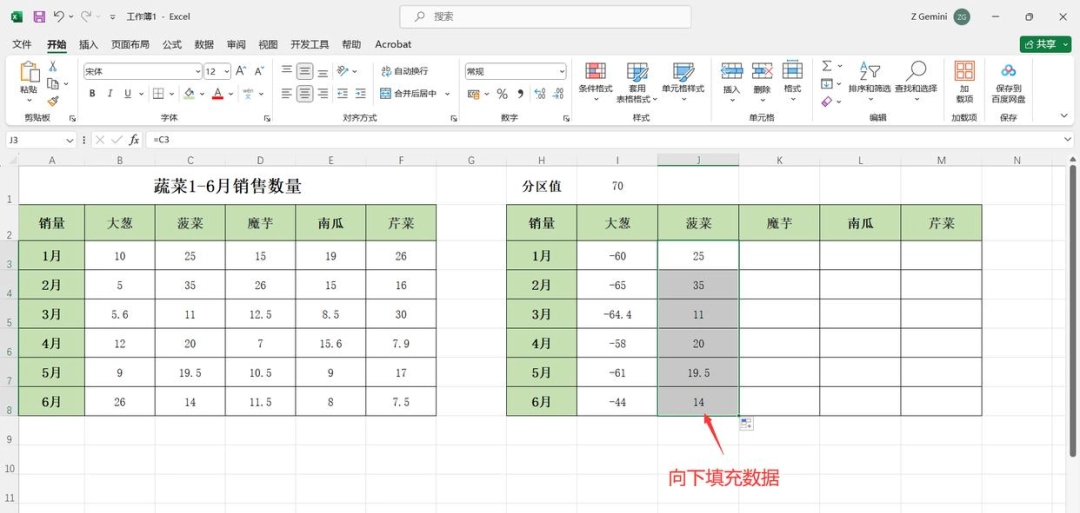The width and height of the screenshot is (1080, 513).
Task: Click the Cut scissors icon
Action: coord(52,66)
